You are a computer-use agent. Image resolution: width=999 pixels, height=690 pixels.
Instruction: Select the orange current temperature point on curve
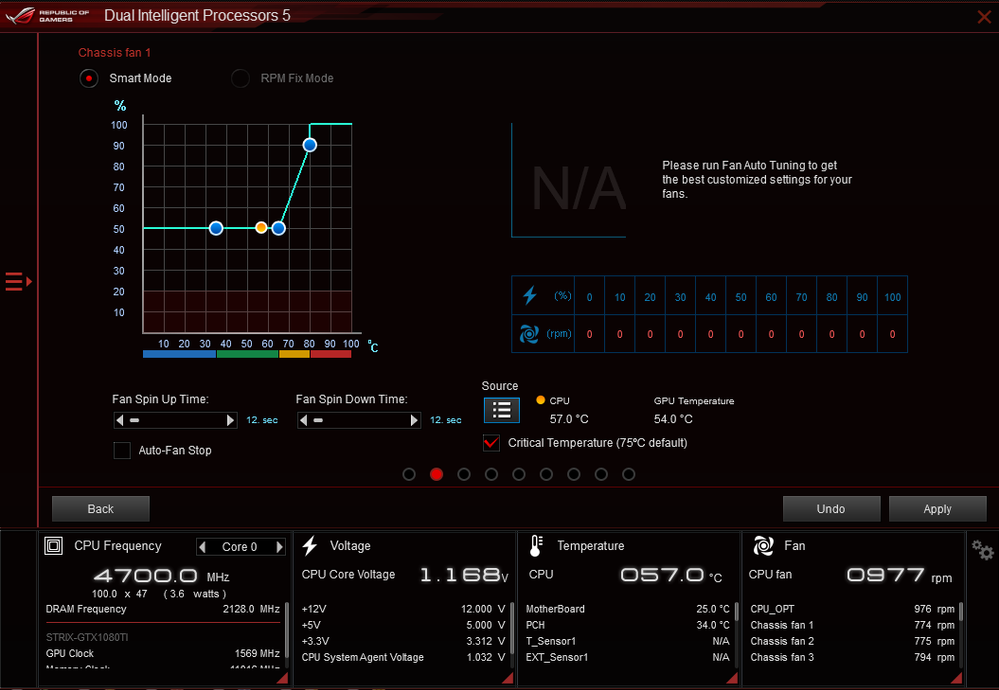click(261, 227)
